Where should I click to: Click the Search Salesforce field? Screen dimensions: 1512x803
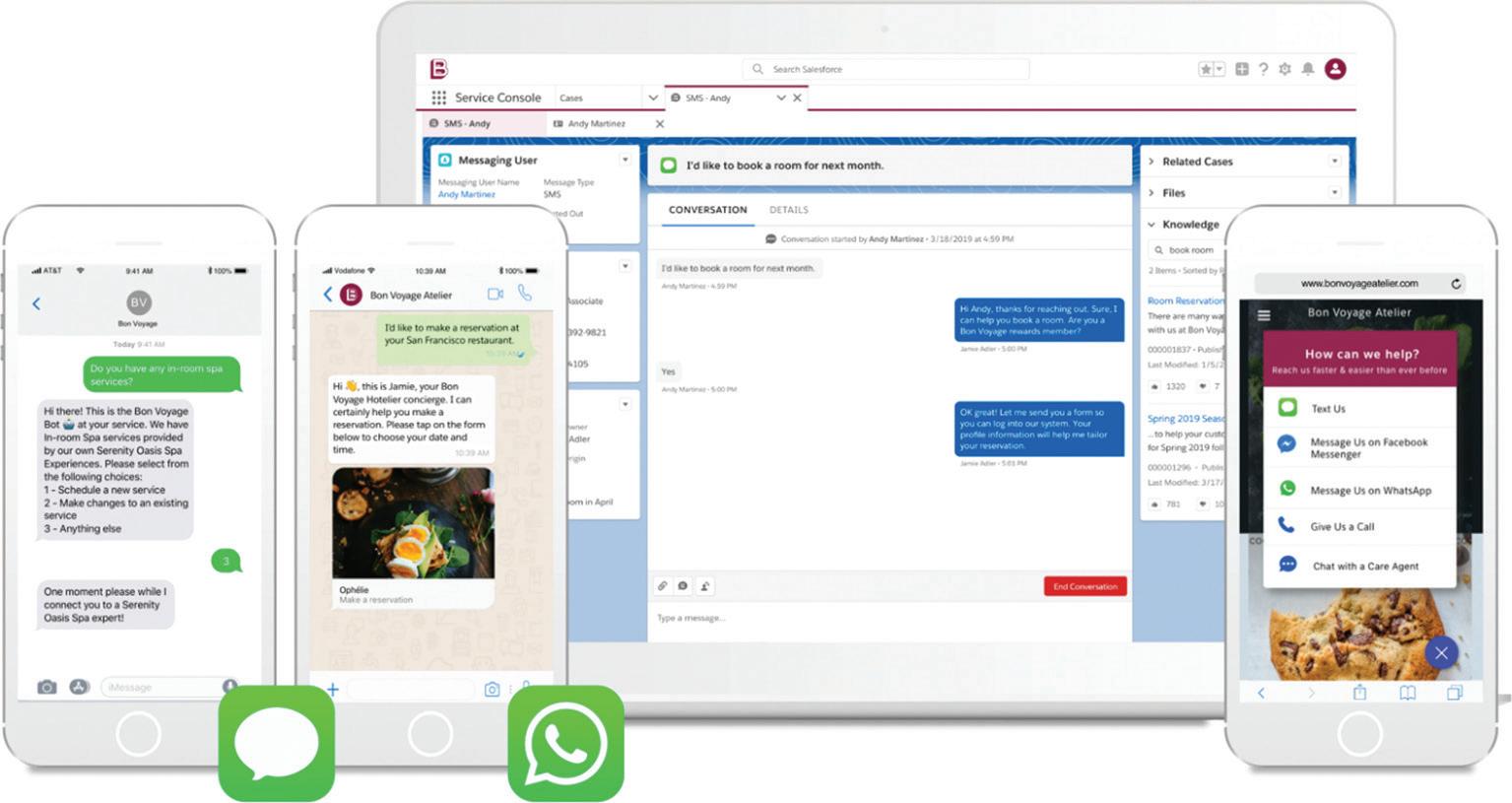pyautogui.click(x=886, y=69)
